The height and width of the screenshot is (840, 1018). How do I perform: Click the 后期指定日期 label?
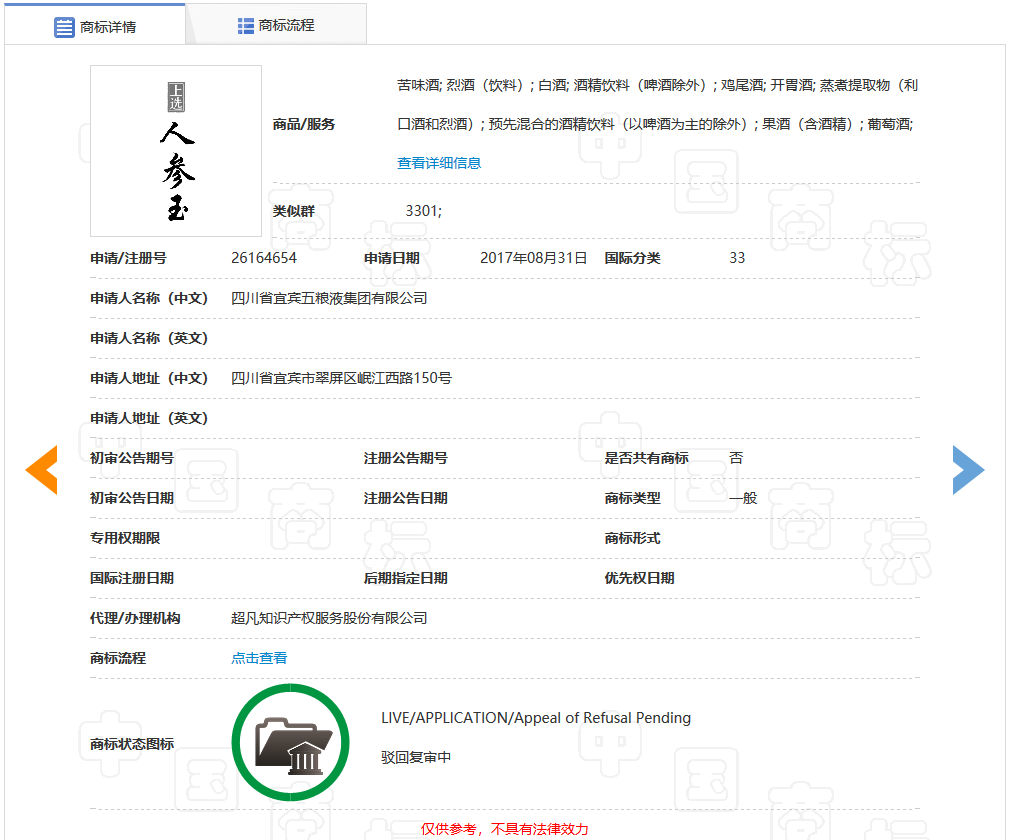[x=406, y=578]
